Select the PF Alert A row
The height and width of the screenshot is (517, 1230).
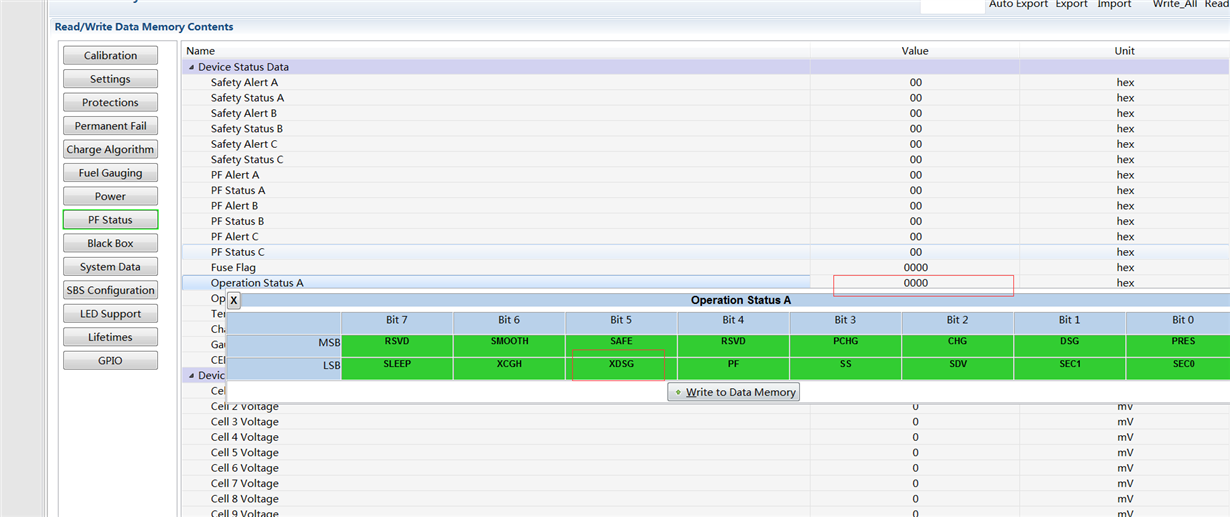(706, 175)
